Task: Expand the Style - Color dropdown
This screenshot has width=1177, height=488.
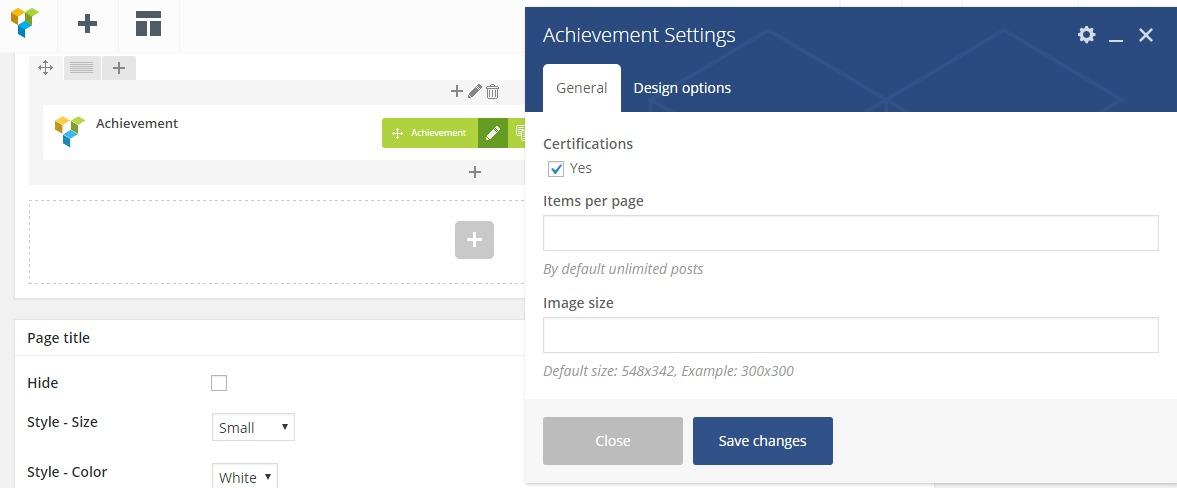Action: pyautogui.click(x=244, y=477)
